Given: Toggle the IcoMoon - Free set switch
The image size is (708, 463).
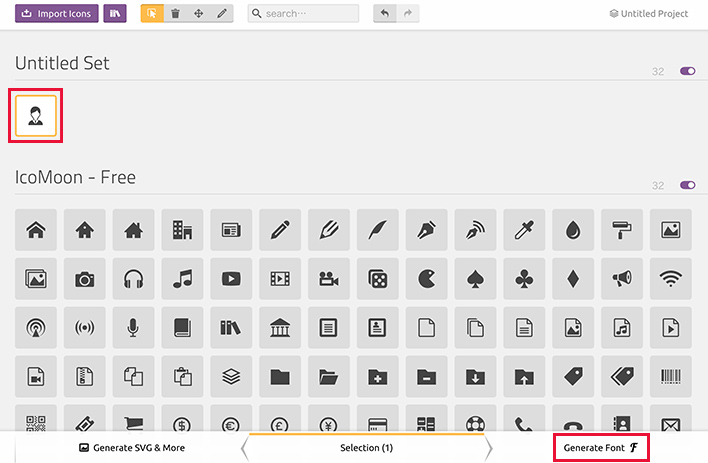Looking at the screenshot, I should tap(688, 185).
